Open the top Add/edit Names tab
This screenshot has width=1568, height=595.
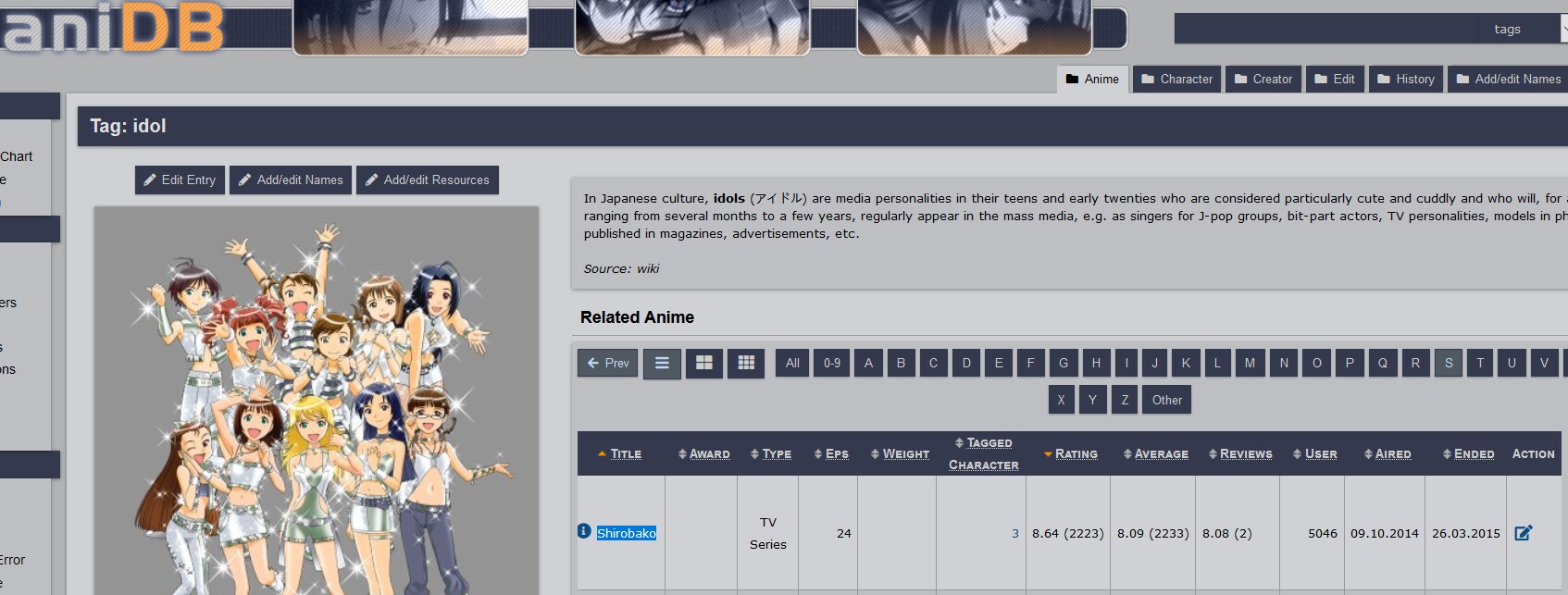(1508, 80)
